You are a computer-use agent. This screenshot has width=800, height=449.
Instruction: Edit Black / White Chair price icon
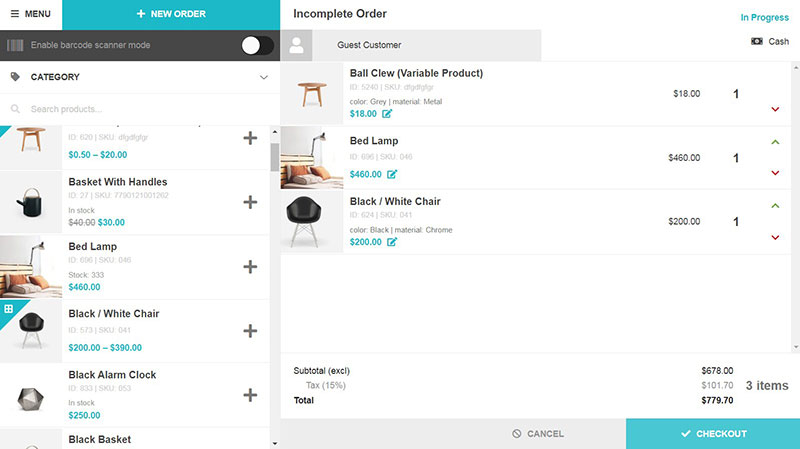pos(392,242)
